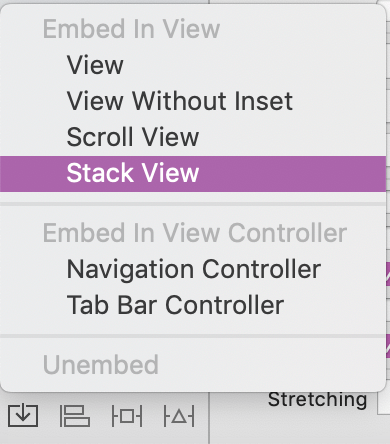Click the Embed In View section header
The height and width of the screenshot is (444, 390).
coord(131,29)
